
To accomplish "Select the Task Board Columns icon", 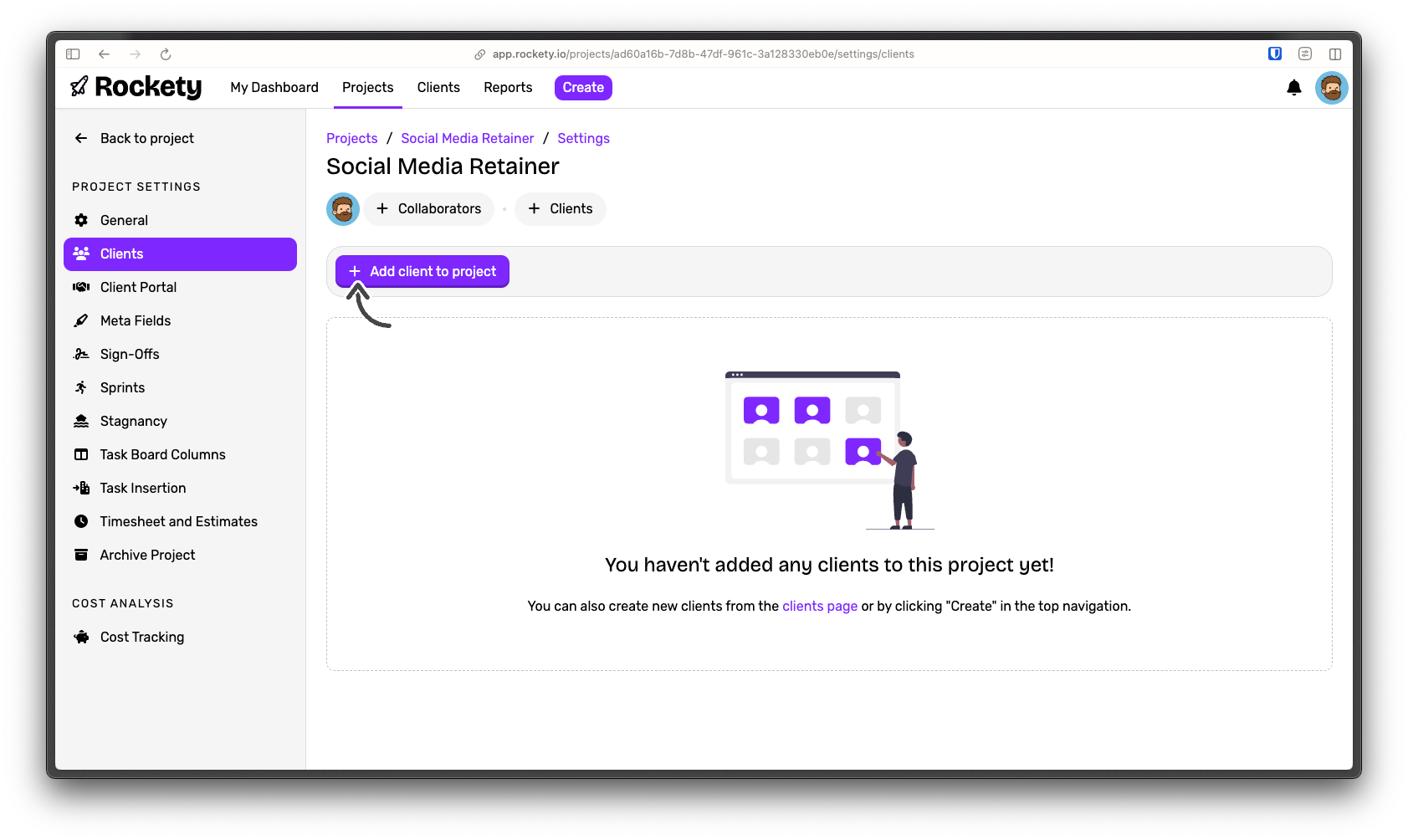I will [81, 454].
